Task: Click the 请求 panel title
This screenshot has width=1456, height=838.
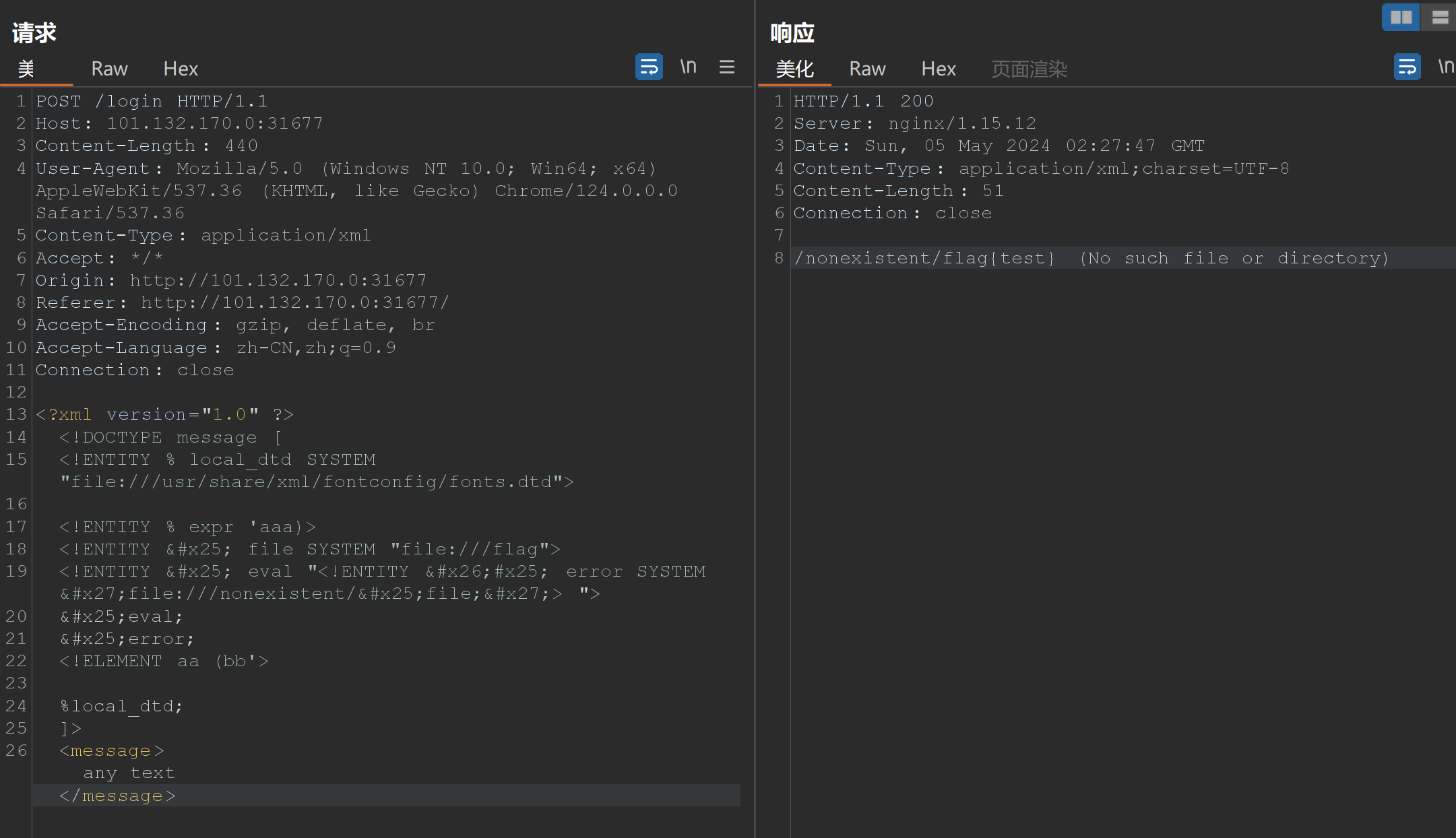Action: click(x=34, y=32)
